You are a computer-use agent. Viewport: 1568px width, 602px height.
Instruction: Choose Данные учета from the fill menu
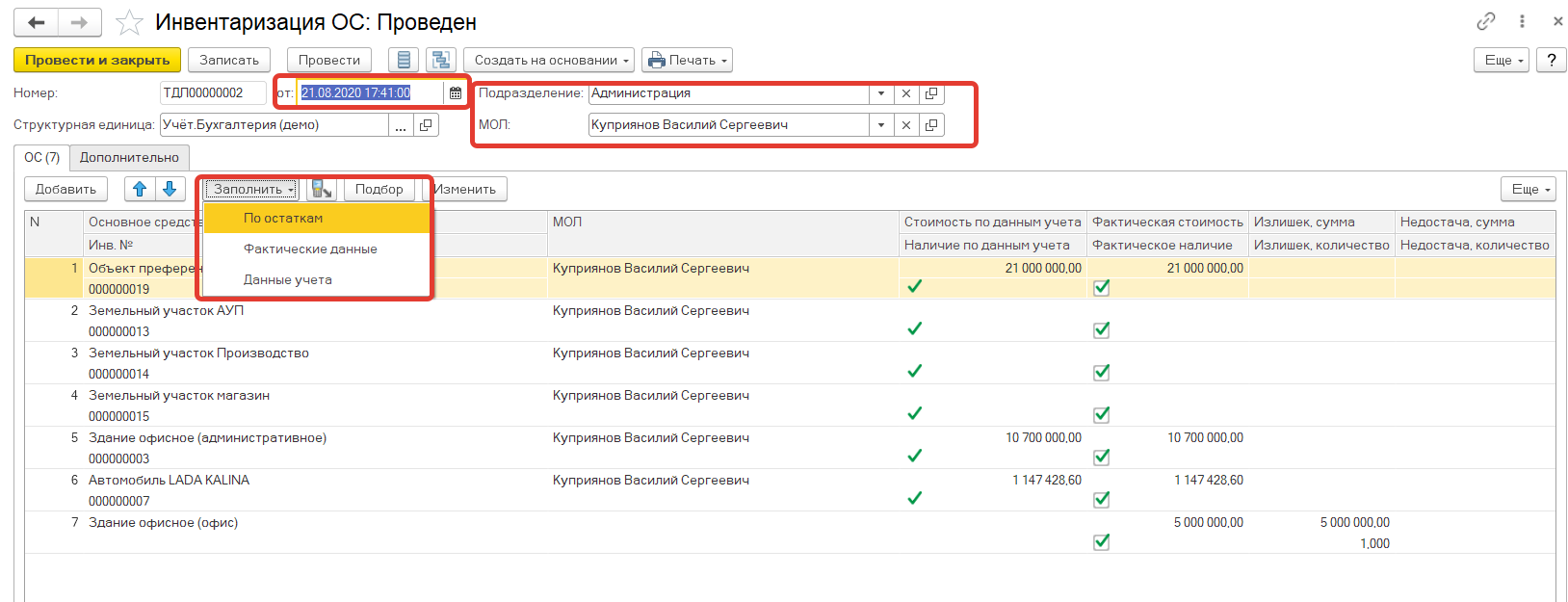(288, 280)
